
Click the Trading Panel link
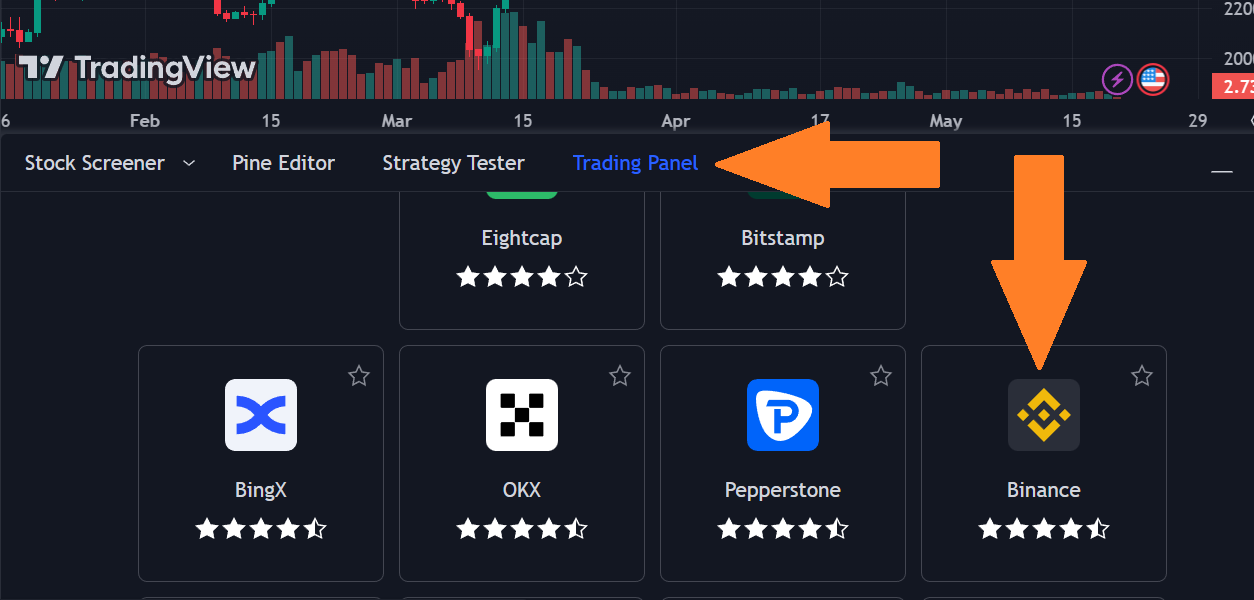(635, 162)
